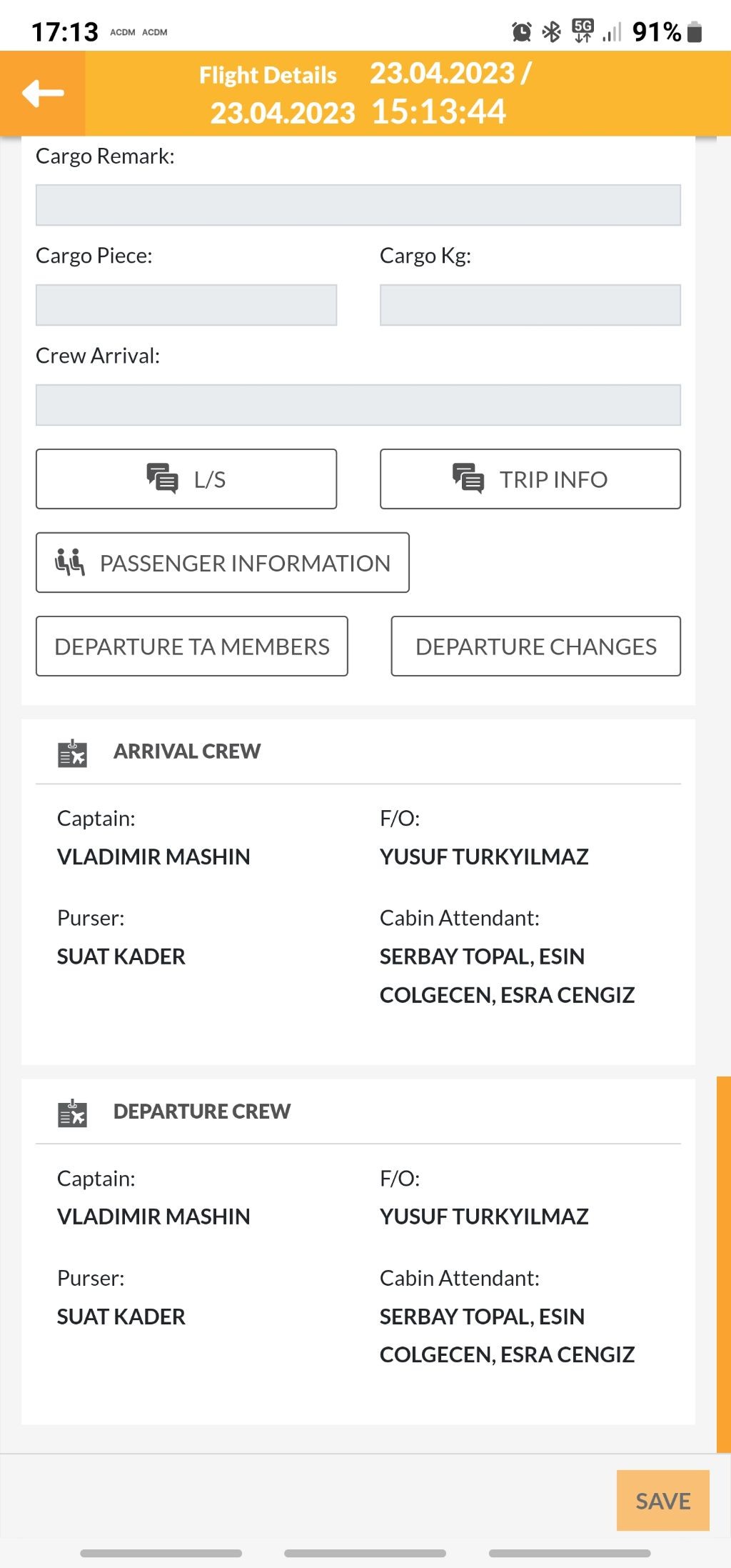Tap the Flight Details header title
731x1568 pixels.
click(268, 75)
